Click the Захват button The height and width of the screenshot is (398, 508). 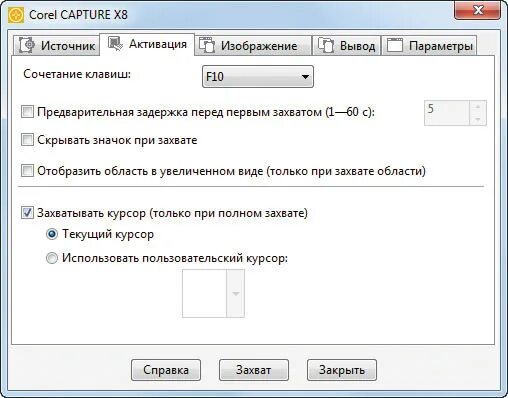tap(254, 370)
